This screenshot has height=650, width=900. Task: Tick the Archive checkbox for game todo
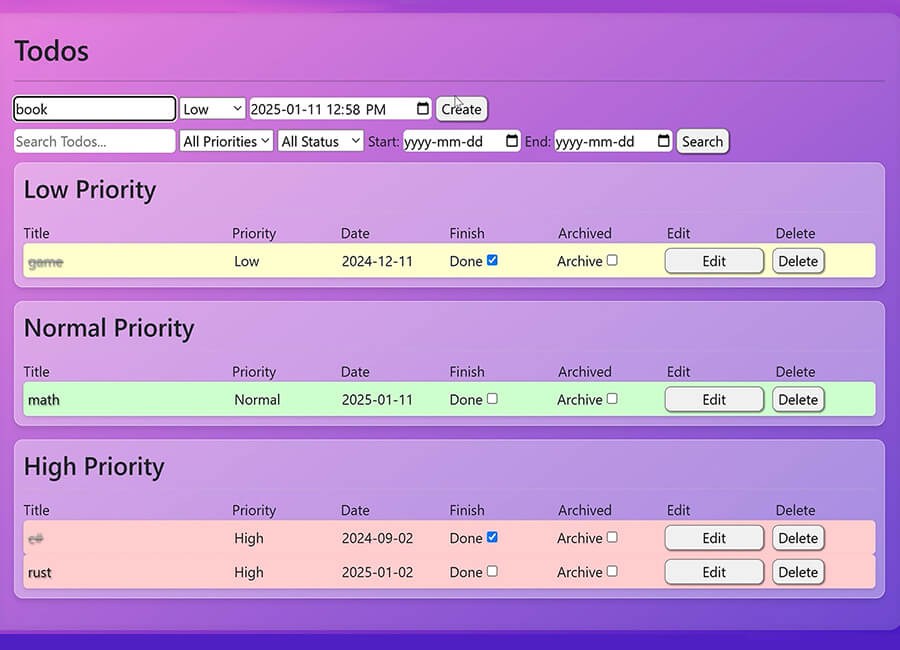pyautogui.click(x=612, y=261)
